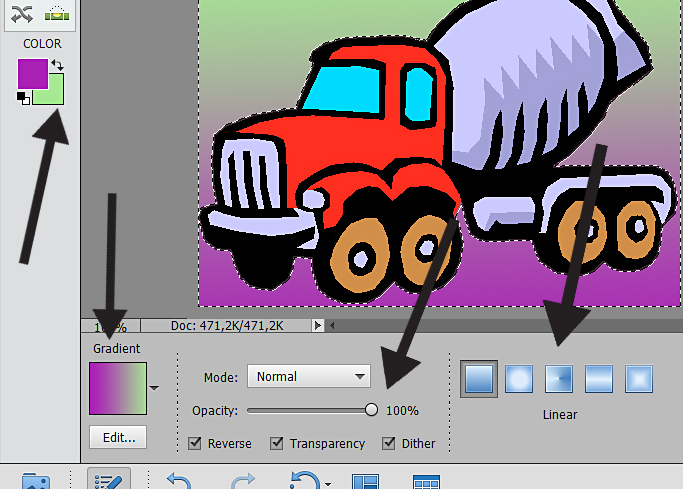Choose the Radial gradient type
The height and width of the screenshot is (489, 683).
[x=518, y=379]
